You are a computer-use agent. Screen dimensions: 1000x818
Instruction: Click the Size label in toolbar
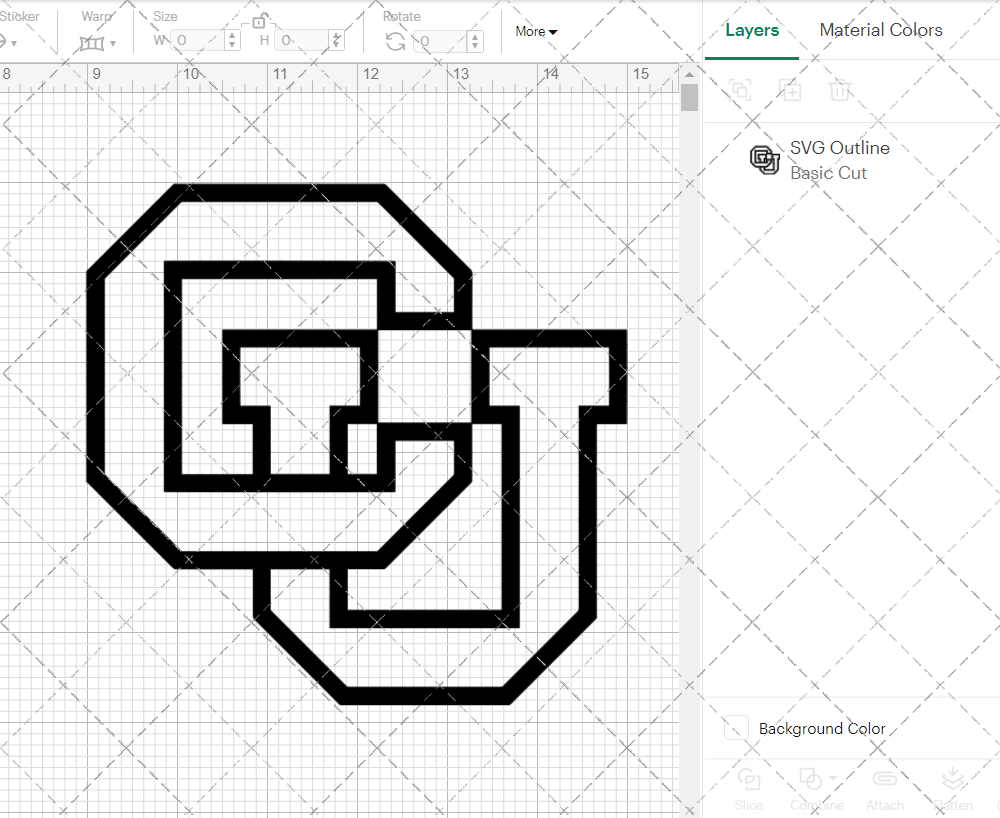(165, 17)
